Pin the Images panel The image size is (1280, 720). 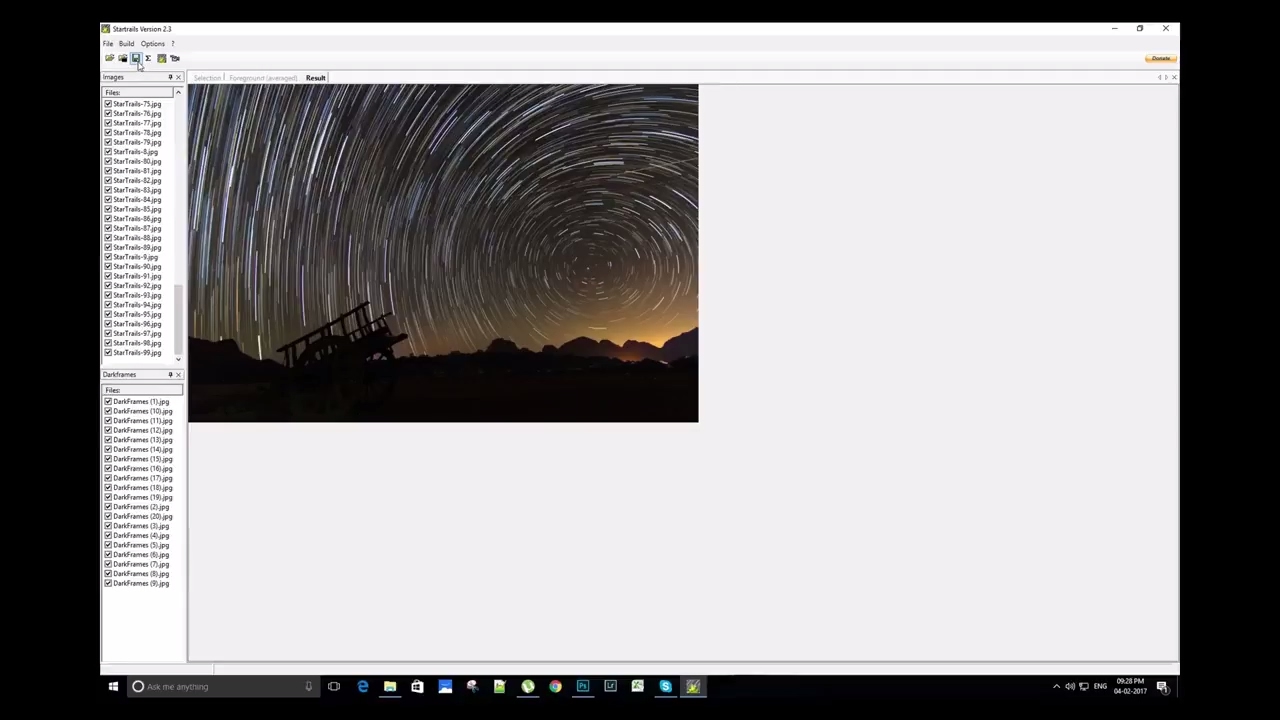pyautogui.click(x=170, y=77)
